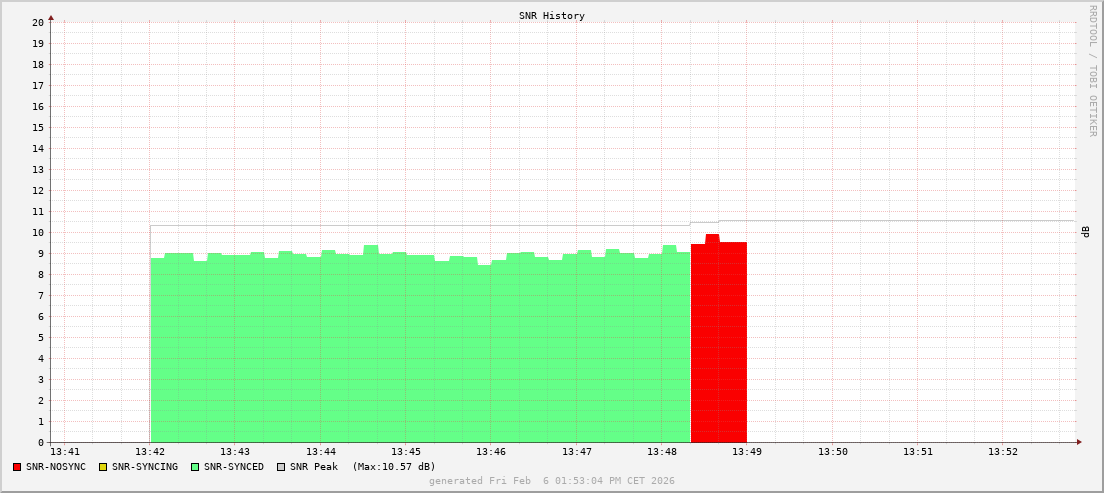Screen dimensions: 1104x493
Task: Click the 13:52 time axis label
Action: coord(1003,452)
